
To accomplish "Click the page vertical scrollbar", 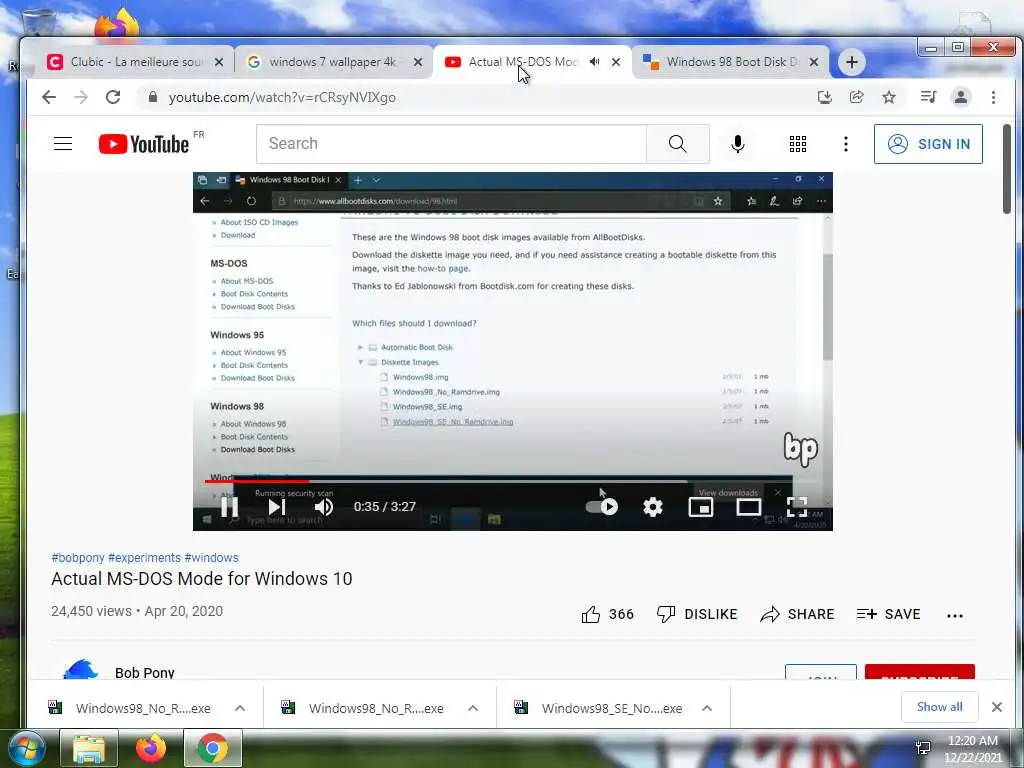I will coord(1006,168).
